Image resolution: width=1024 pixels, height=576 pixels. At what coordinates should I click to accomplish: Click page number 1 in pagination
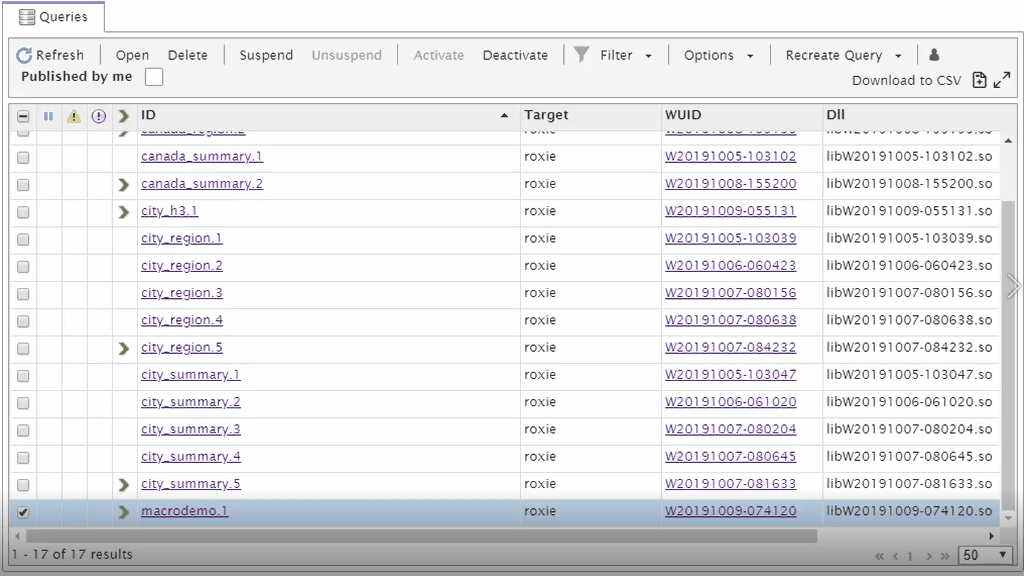coord(910,556)
